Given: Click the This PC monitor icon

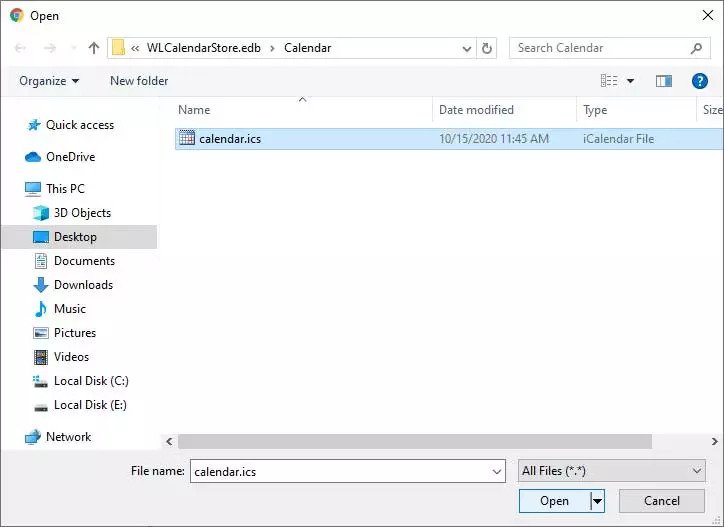Looking at the screenshot, I should [33, 189].
